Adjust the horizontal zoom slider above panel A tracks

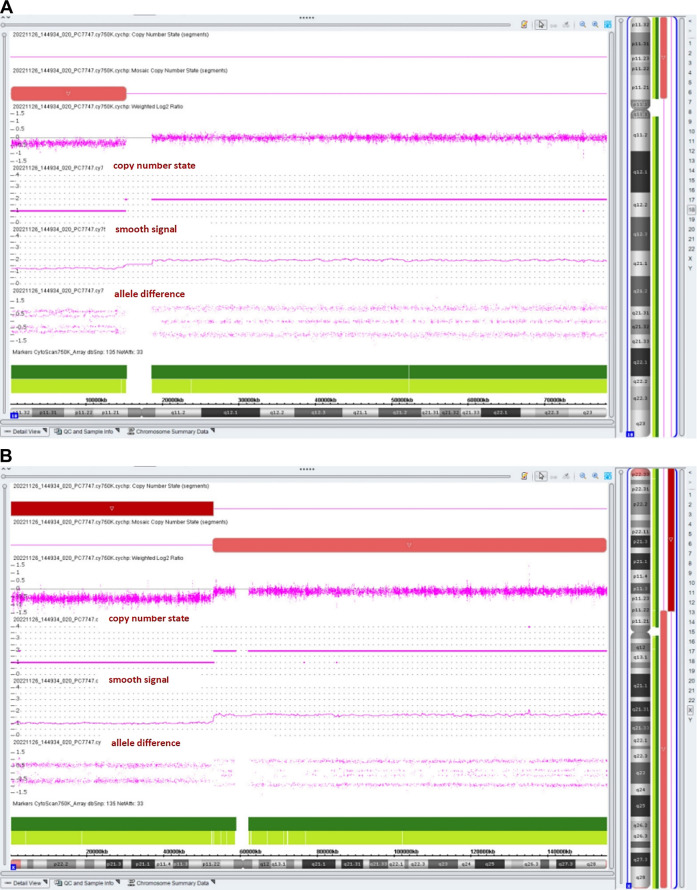(x=255, y=25)
